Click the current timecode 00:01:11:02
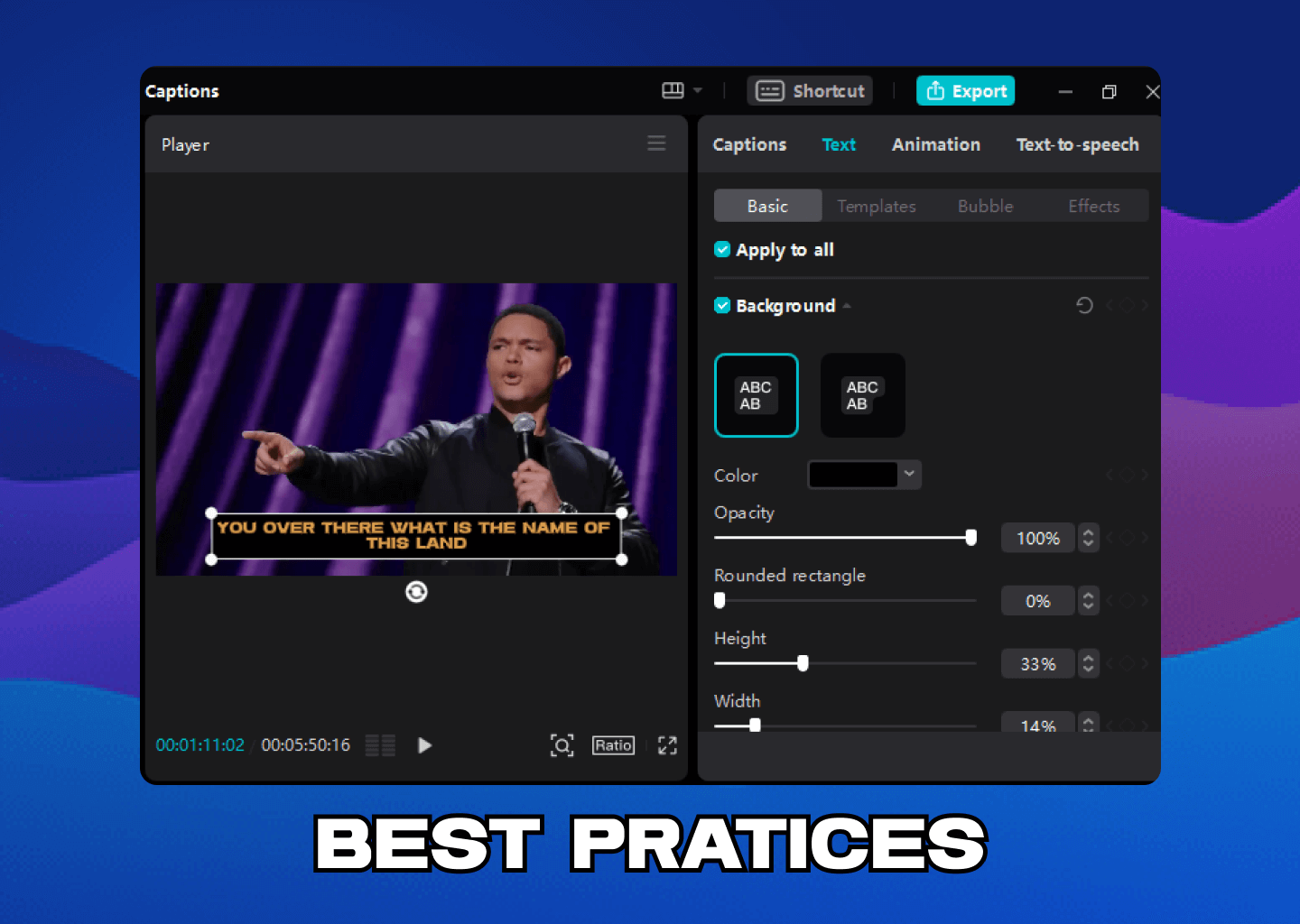This screenshot has width=1300, height=924. click(200, 745)
